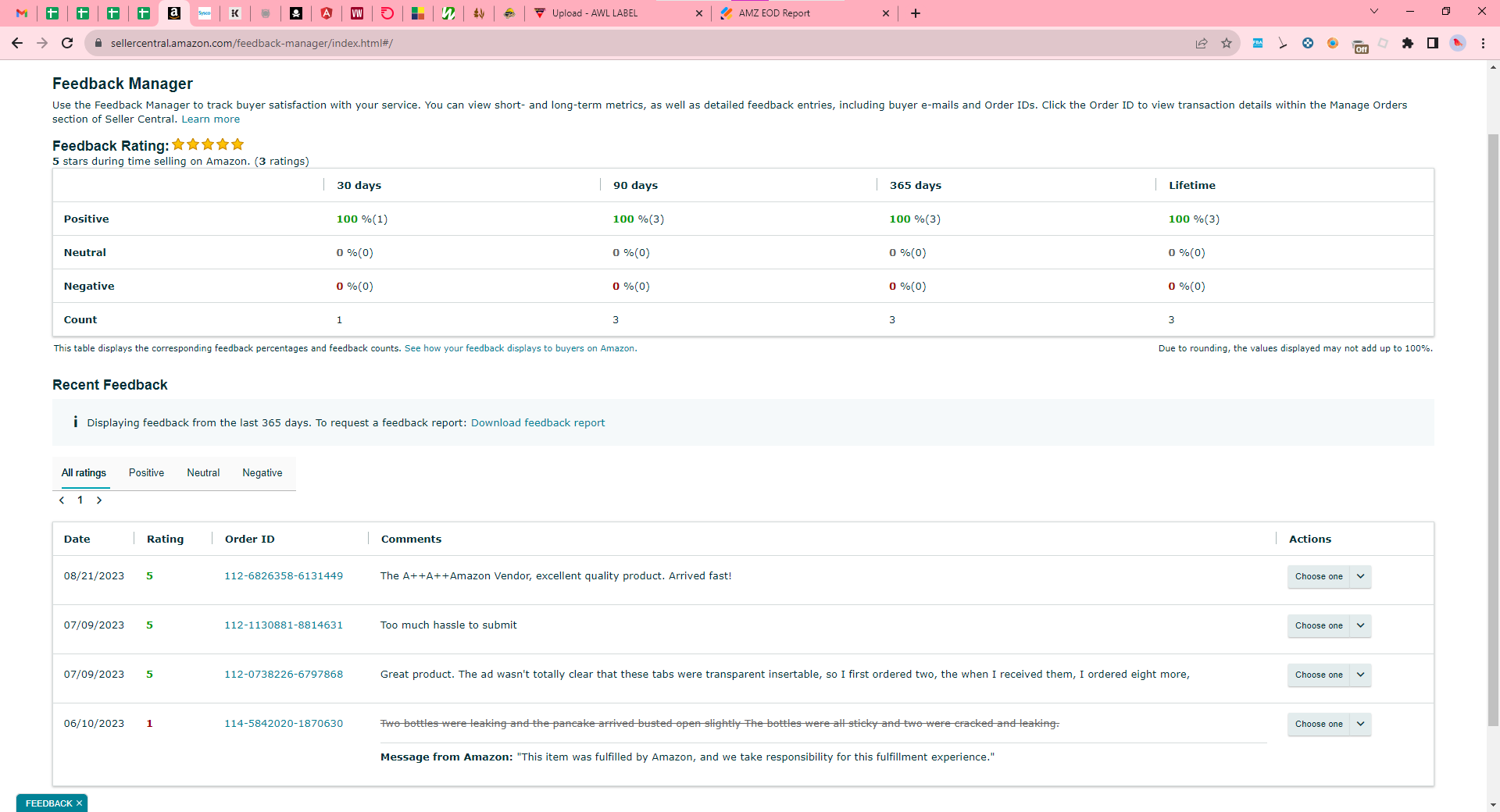Select the All ratings tab
This screenshot has height=812, width=1500.
(84, 473)
